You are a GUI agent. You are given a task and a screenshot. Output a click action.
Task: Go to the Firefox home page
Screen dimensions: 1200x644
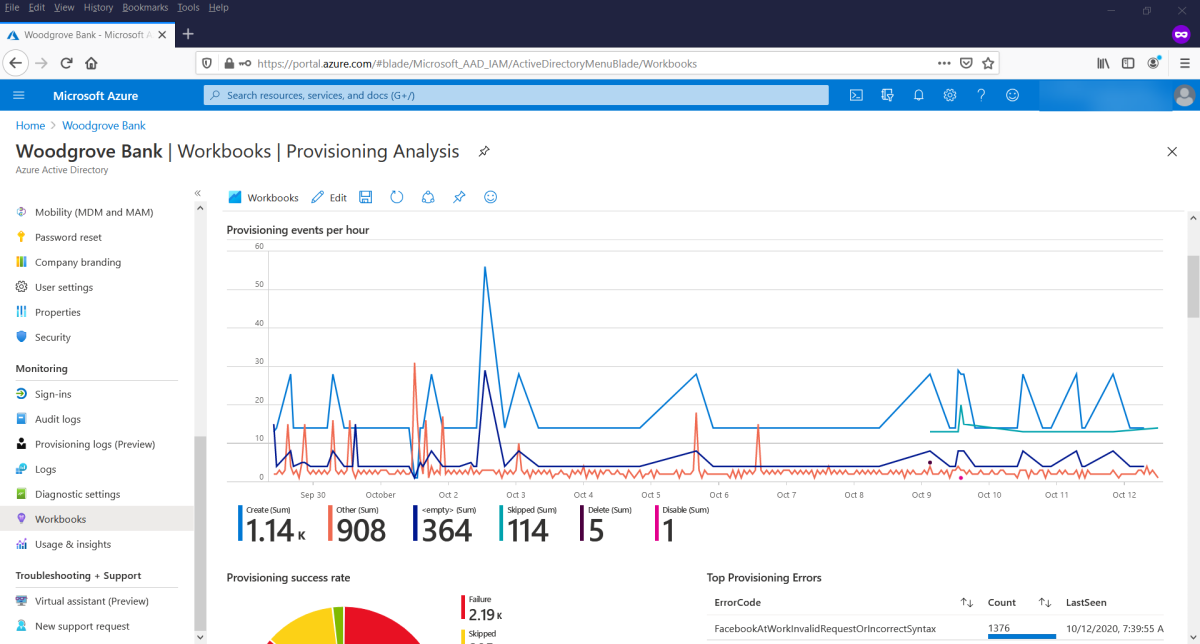point(91,63)
